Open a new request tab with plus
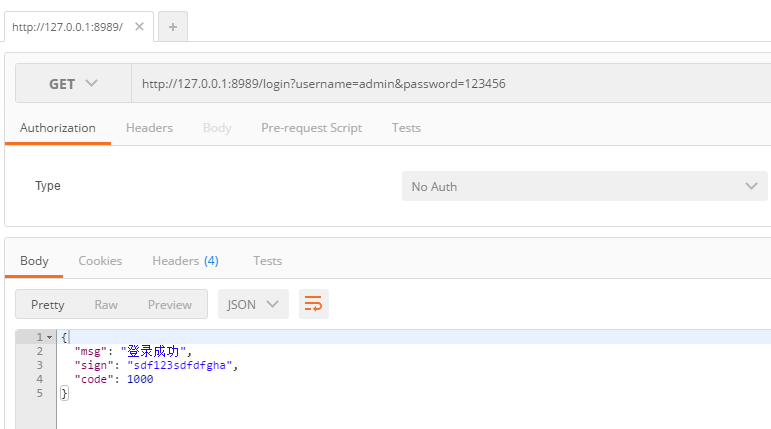Screen dimensions: 771x429 [173, 27]
